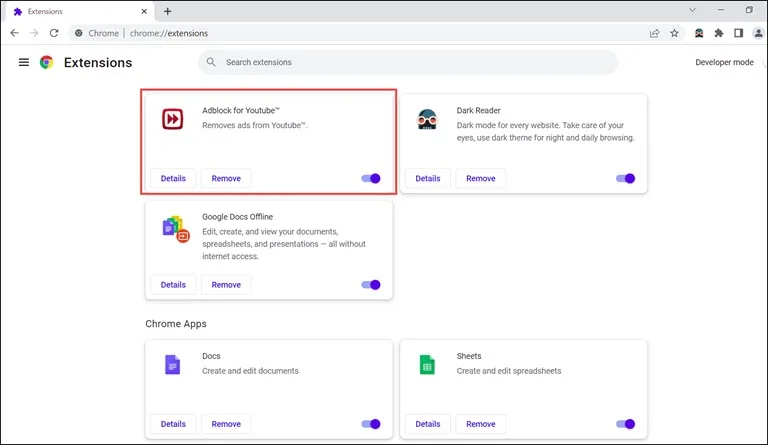Reload the extensions page
This screenshot has height=445, width=768.
[54, 33]
